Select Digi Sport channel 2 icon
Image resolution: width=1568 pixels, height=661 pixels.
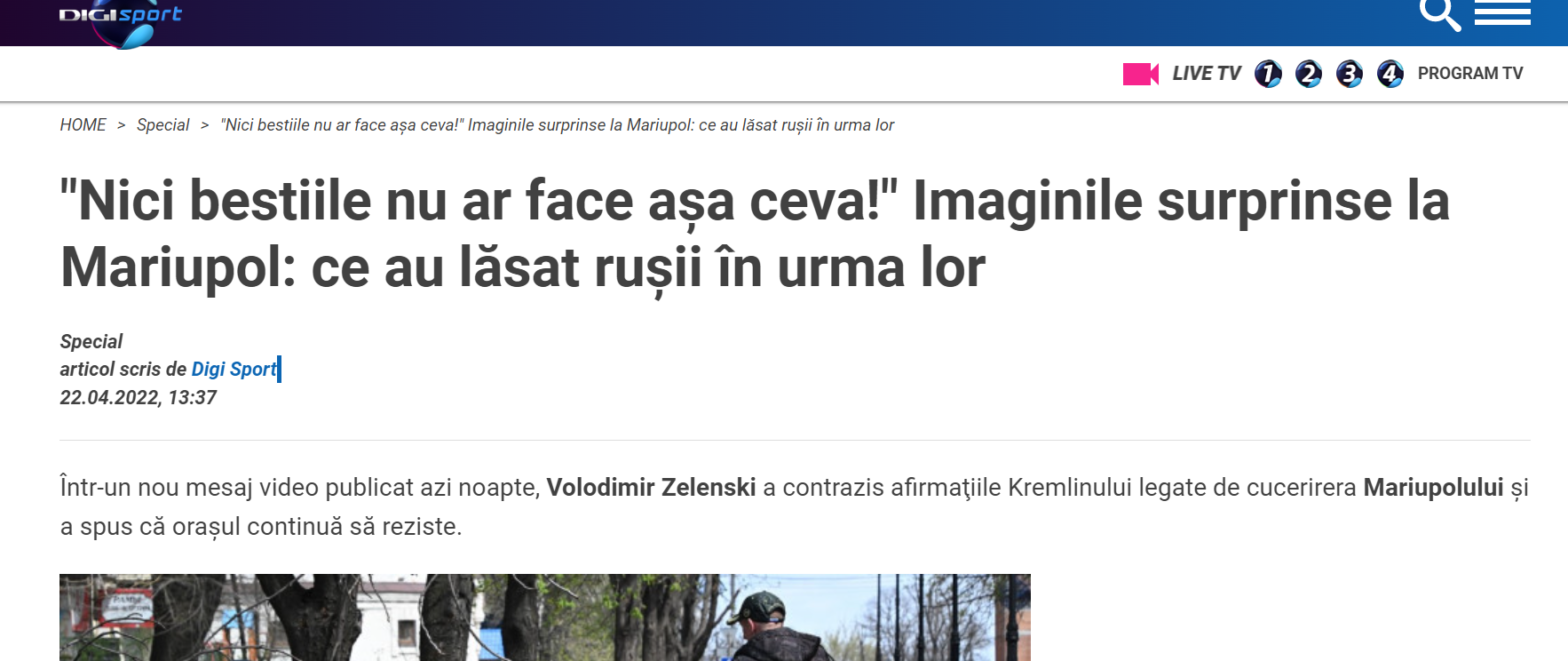pos(1308,74)
